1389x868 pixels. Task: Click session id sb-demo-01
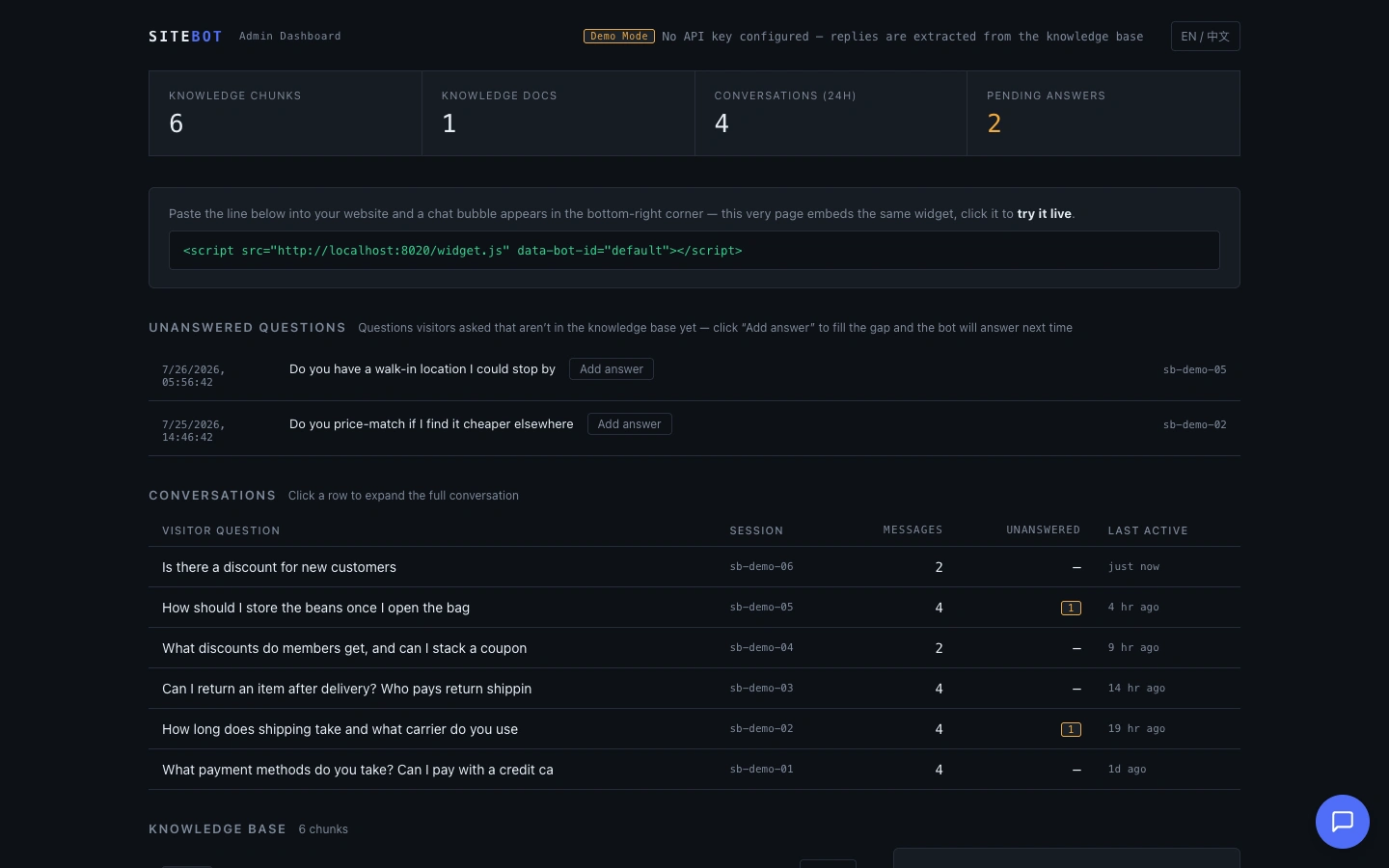(x=761, y=770)
